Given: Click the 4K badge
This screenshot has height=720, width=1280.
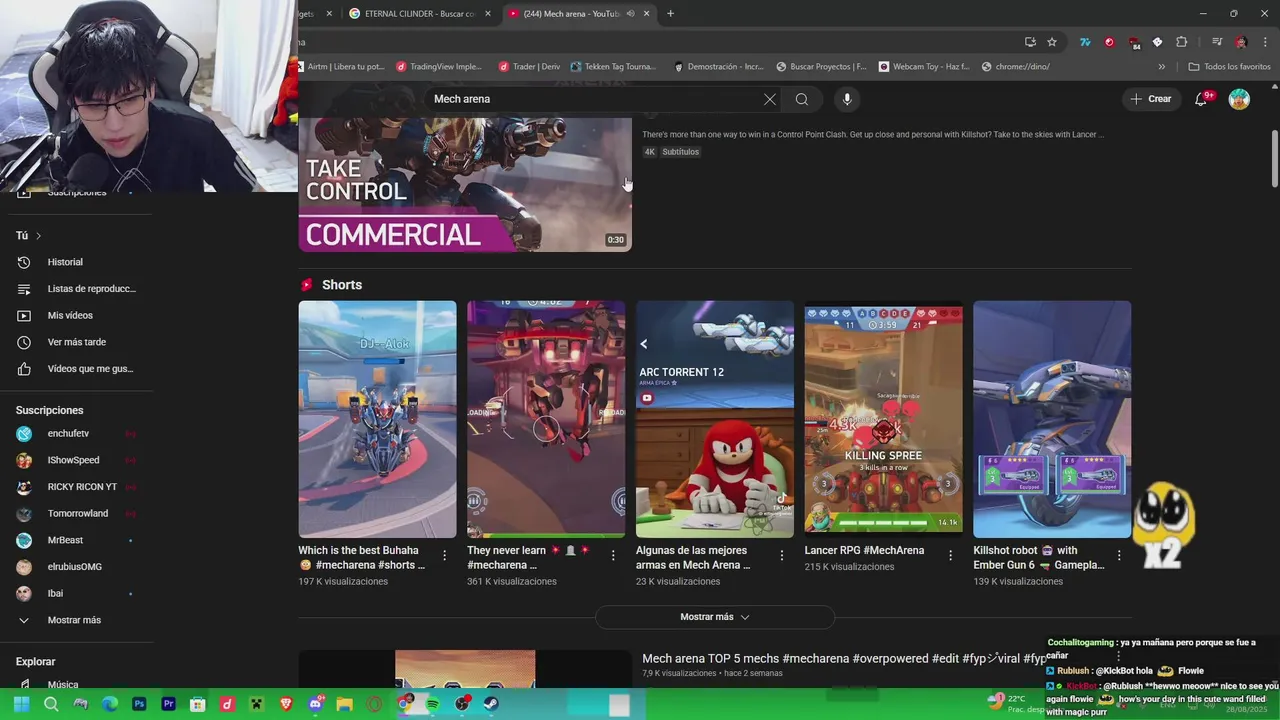Looking at the screenshot, I should (x=649, y=152).
